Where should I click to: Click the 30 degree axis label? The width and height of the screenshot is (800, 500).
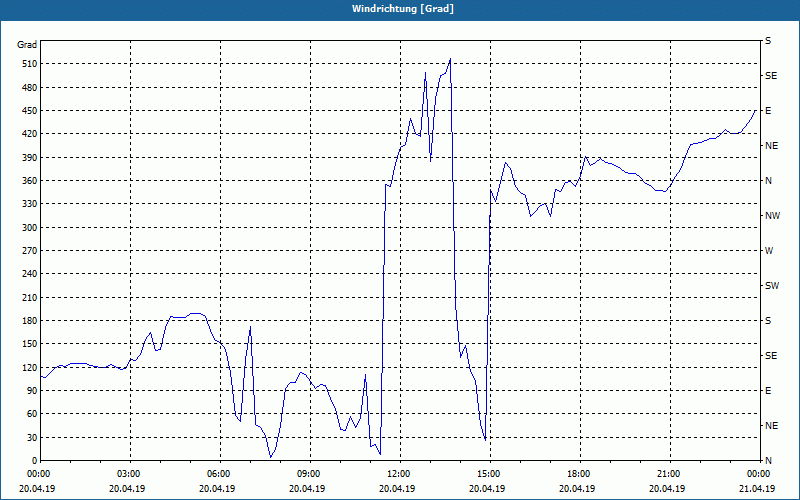tap(31, 437)
